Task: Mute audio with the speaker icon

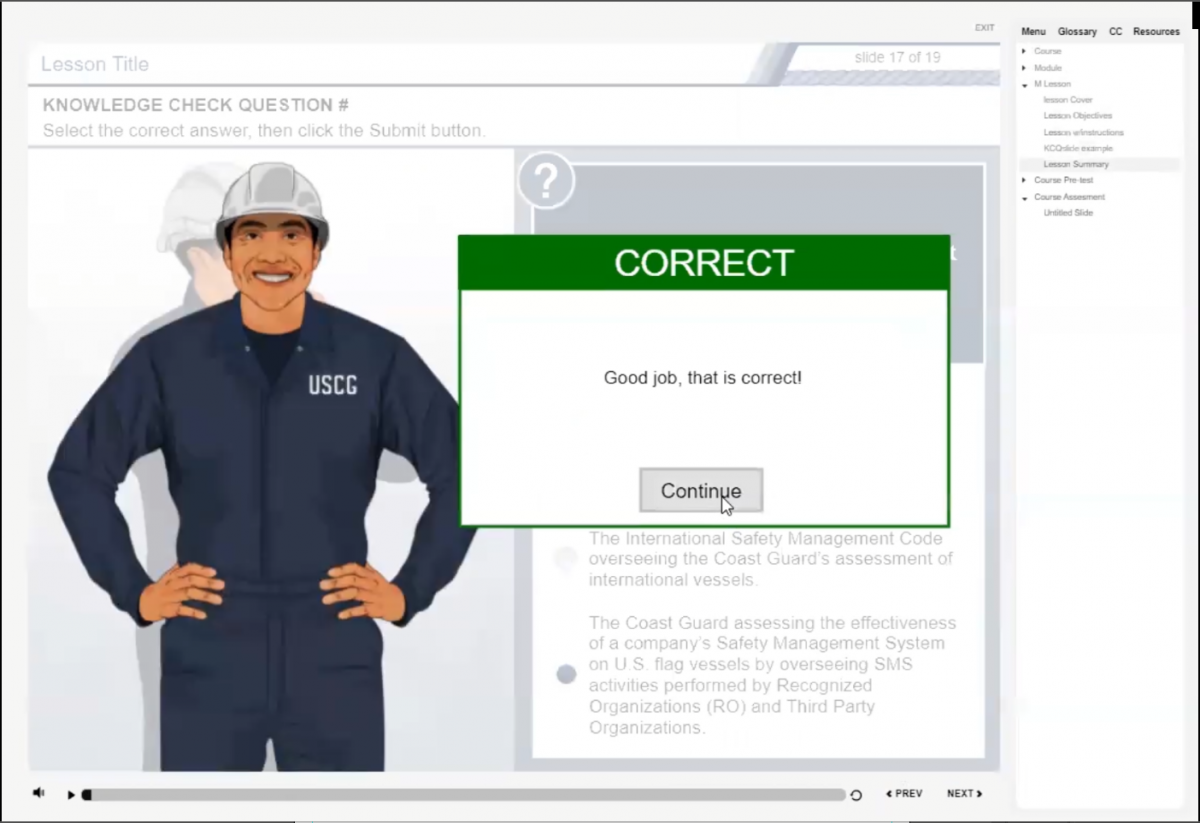Action: 38,793
